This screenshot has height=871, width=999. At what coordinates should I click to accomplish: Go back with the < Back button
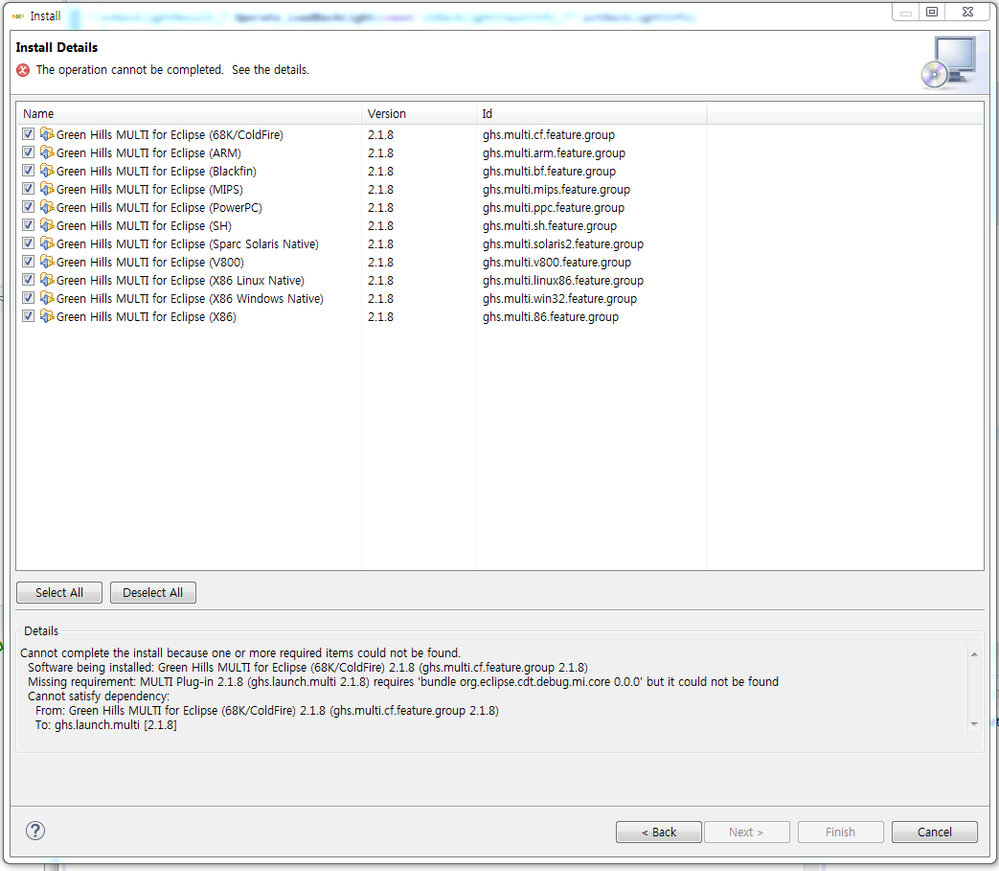pos(659,832)
